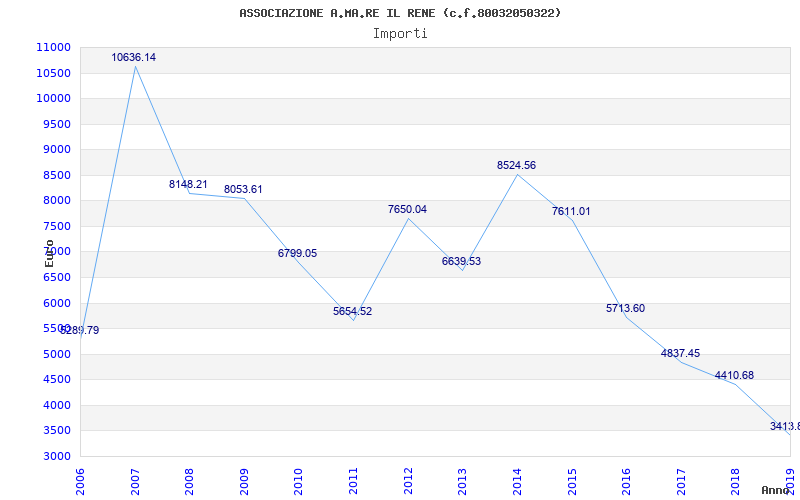Click the y-axis value 3000
Image resolution: width=800 pixels, height=500 pixels.
click(x=56, y=456)
